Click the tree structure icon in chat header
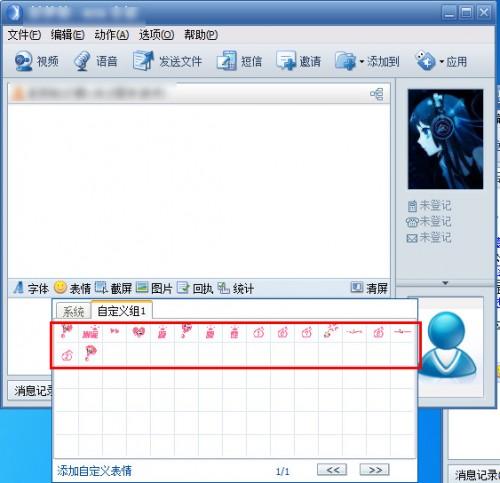 377,94
